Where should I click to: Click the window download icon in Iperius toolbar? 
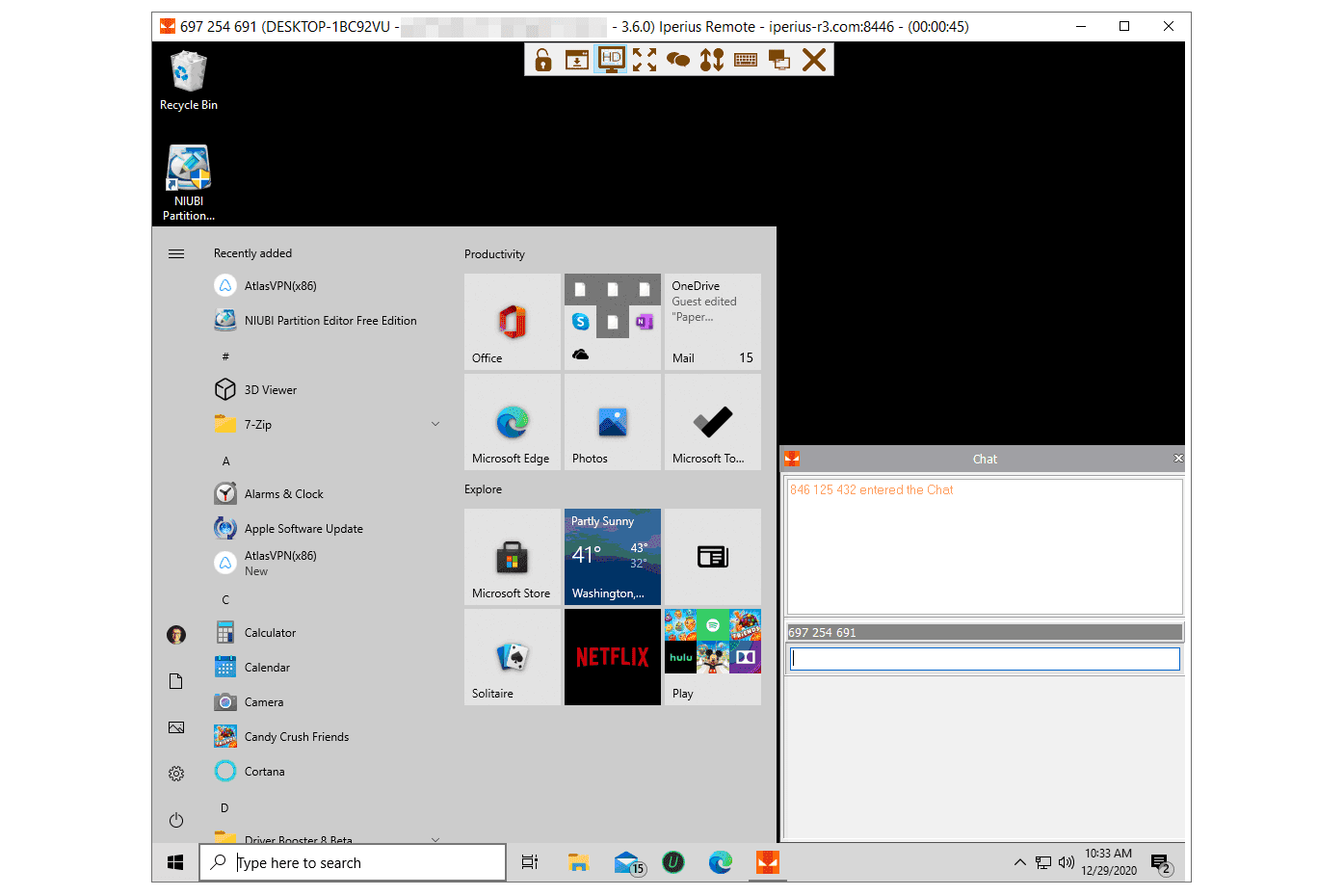coord(577,60)
